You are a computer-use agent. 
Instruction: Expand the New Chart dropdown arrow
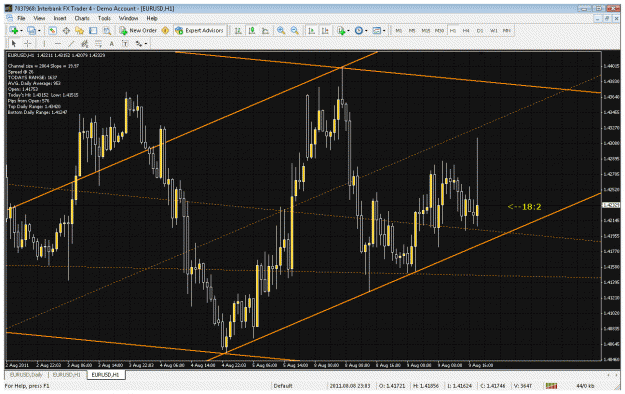21,31
